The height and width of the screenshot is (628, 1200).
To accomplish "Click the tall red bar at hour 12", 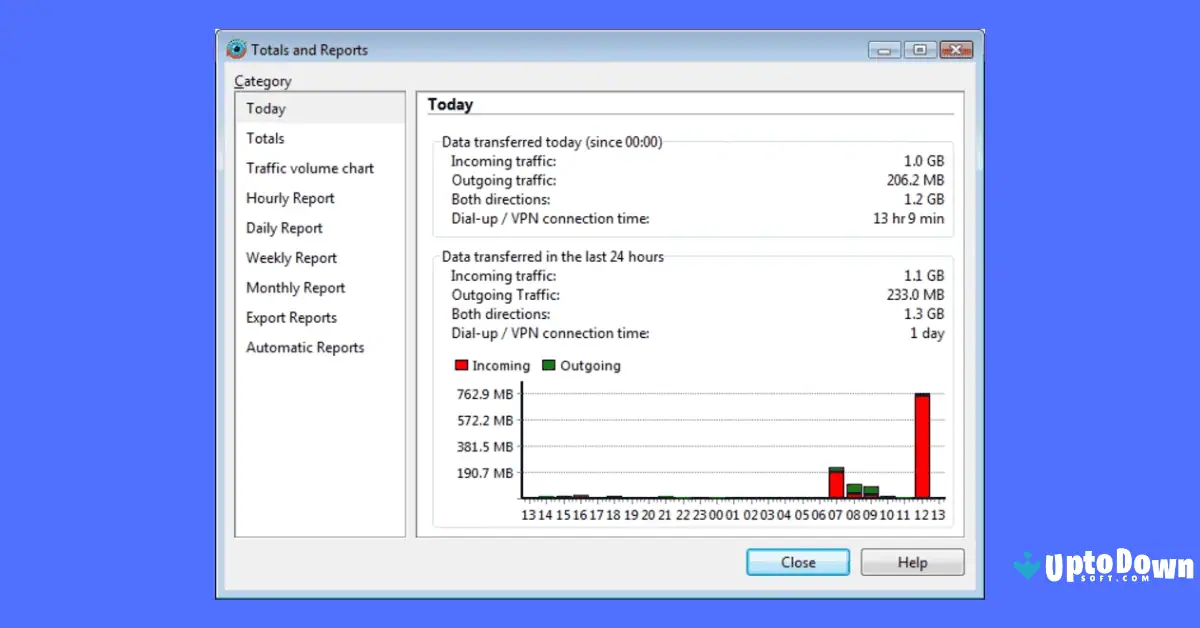I will click(x=923, y=445).
